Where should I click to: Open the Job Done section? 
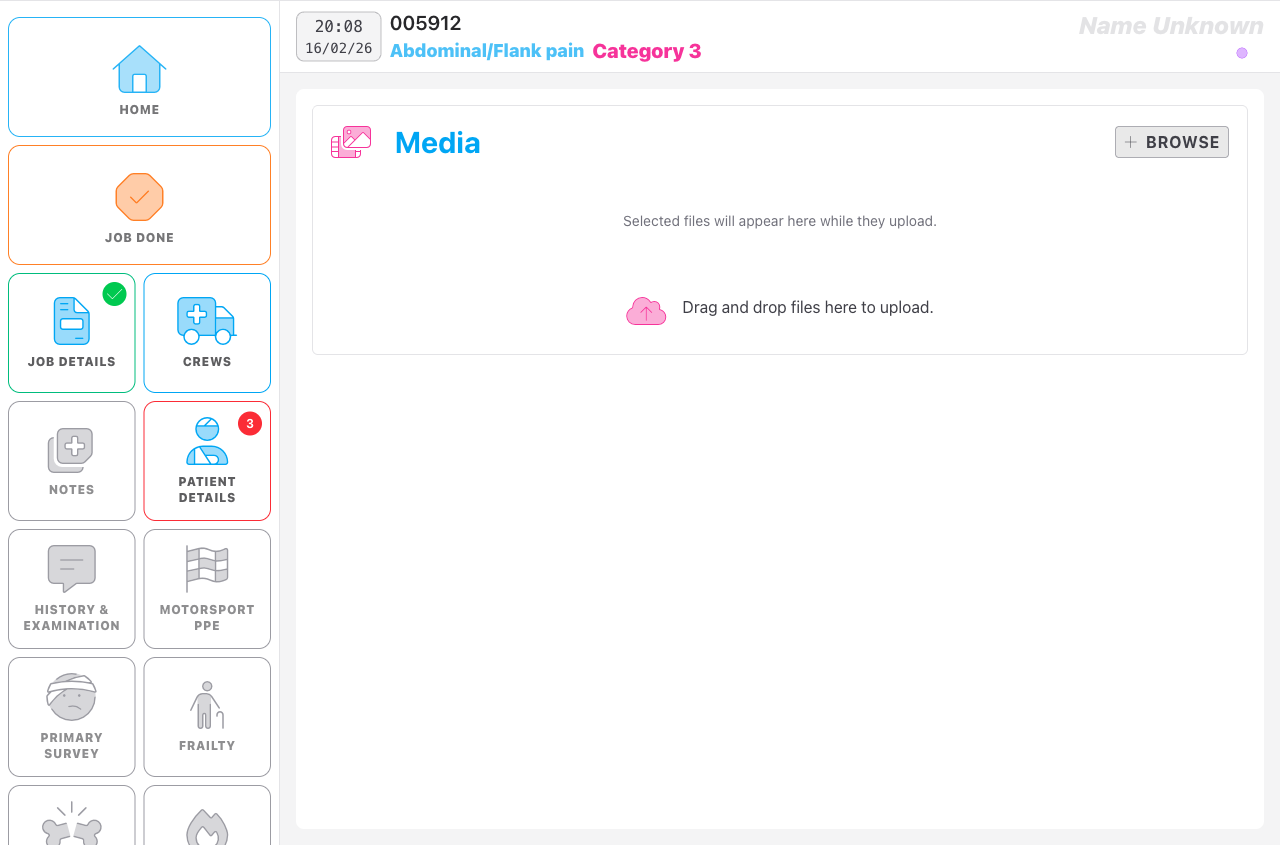[x=139, y=197]
